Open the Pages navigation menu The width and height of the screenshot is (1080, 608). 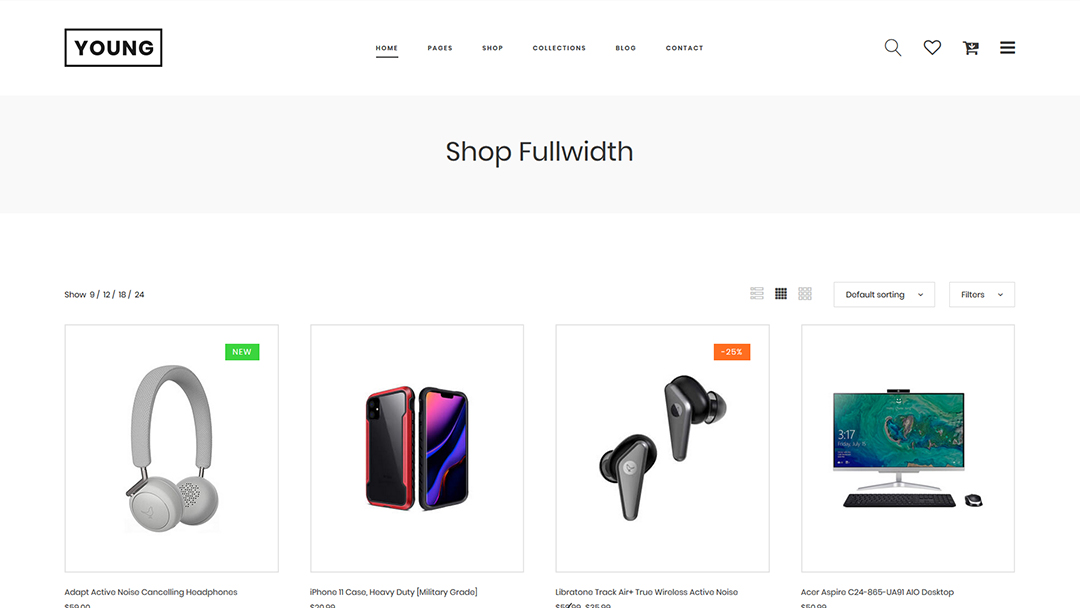pos(439,48)
